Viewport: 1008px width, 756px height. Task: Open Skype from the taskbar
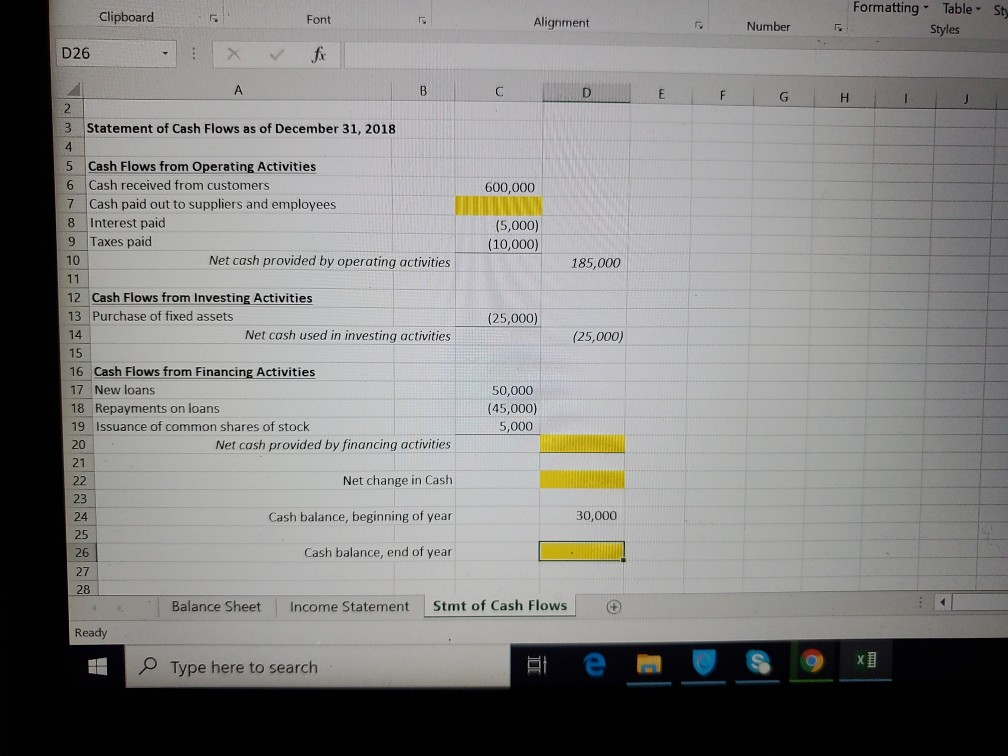click(x=759, y=662)
